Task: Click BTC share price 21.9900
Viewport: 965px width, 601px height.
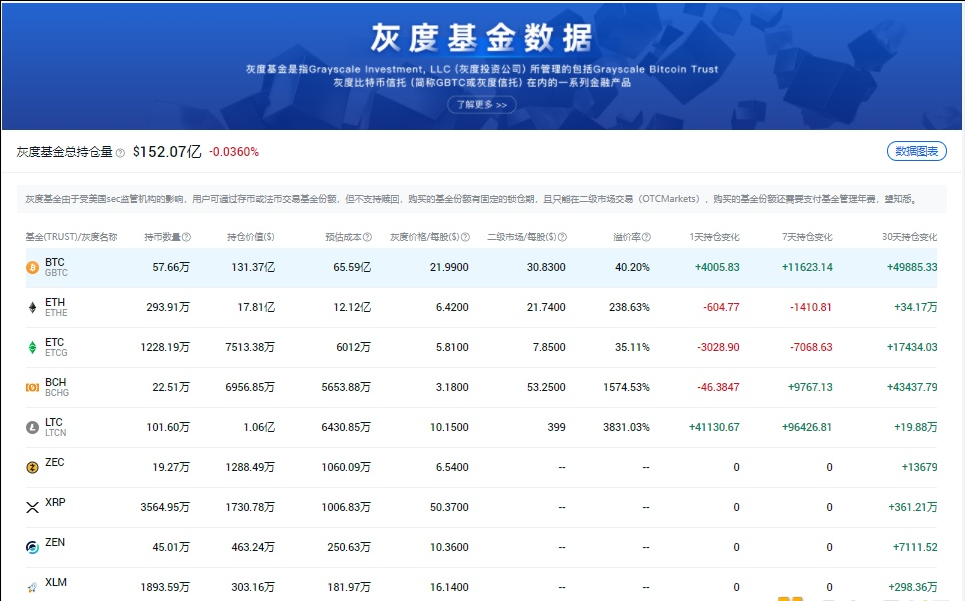Action: point(449,268)
